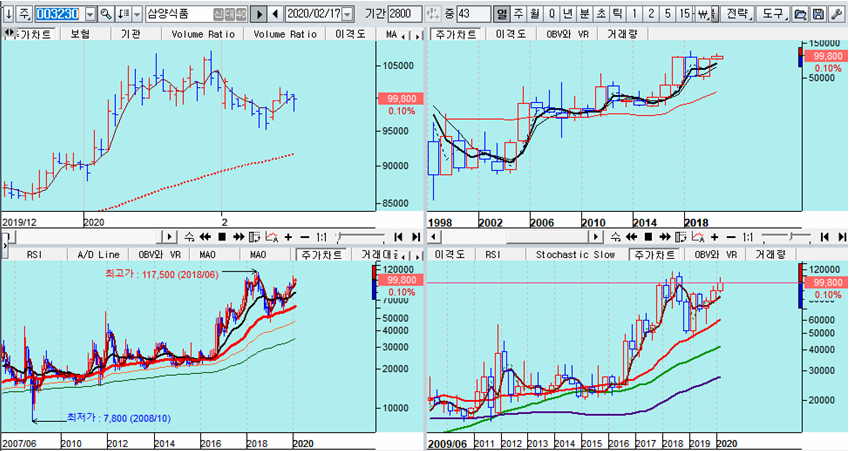Select the Q quarterly period toggle
Viewport: 849px width, 451px height.
click(x=552, y=14)
